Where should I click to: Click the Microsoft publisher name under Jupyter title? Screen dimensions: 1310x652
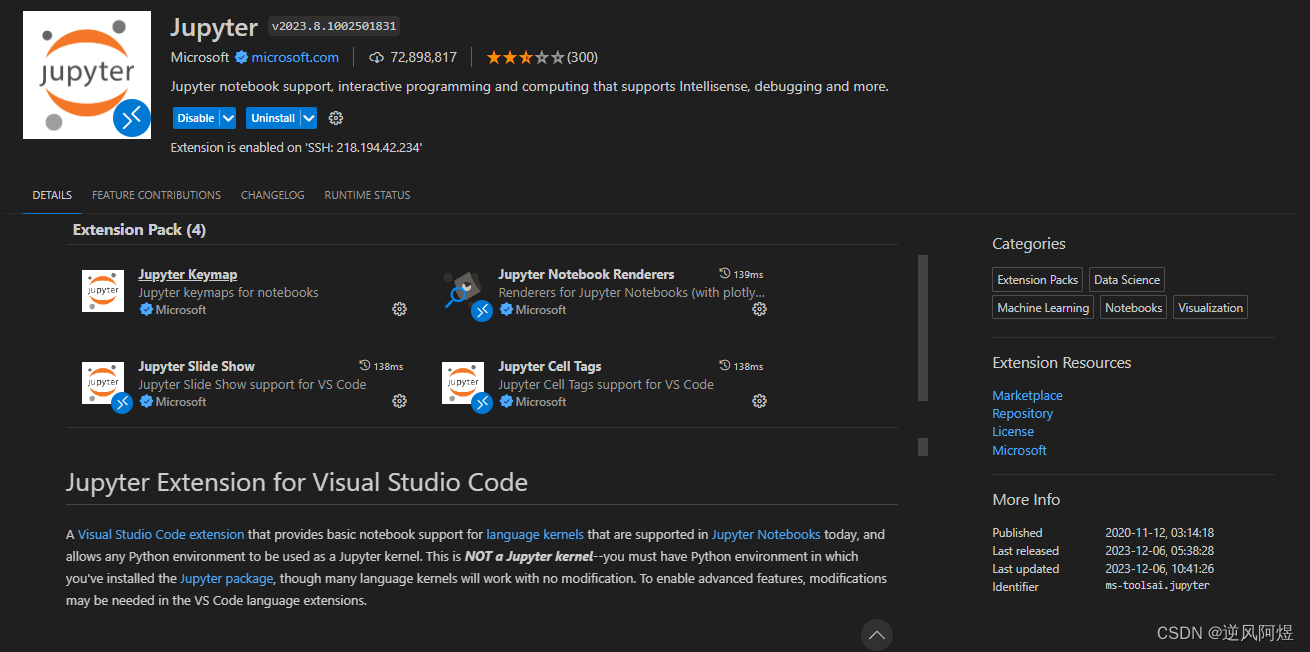pyautogui.click(x=200, y=57)
